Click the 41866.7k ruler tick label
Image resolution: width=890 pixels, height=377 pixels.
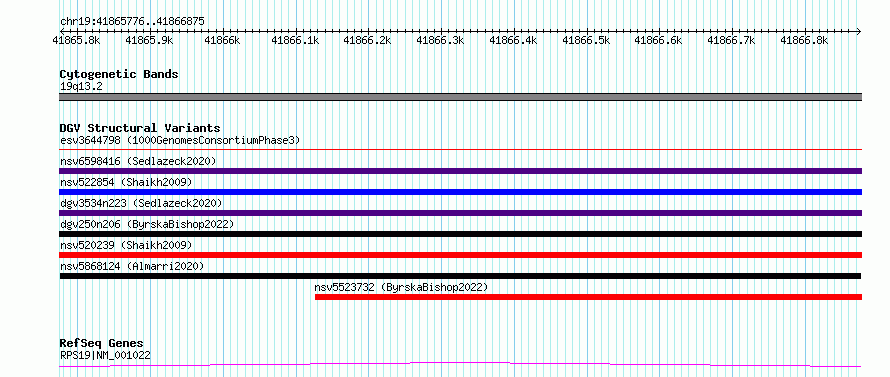(x=732, y=40)
